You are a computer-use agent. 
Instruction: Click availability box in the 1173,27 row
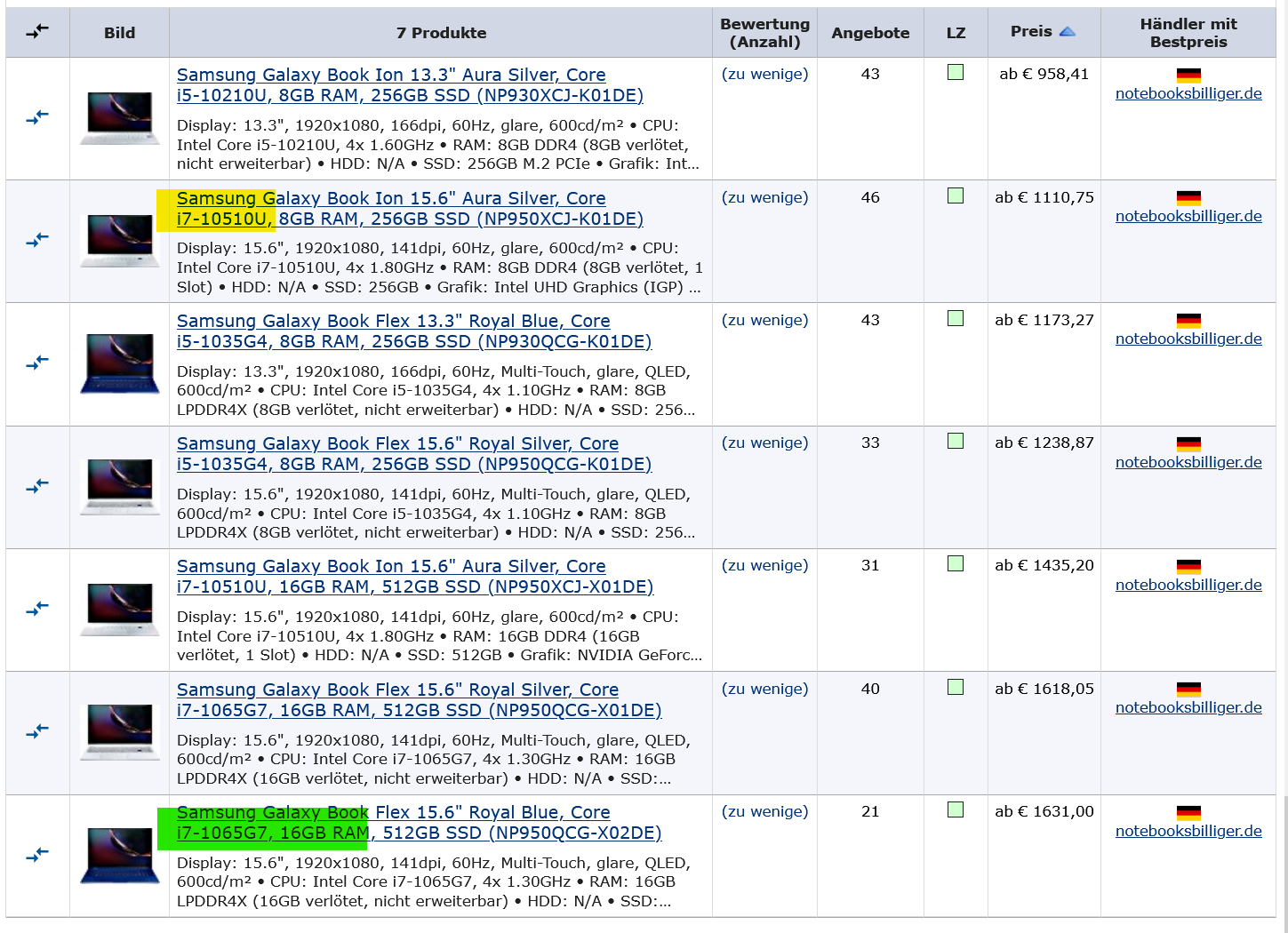point(956,318)
